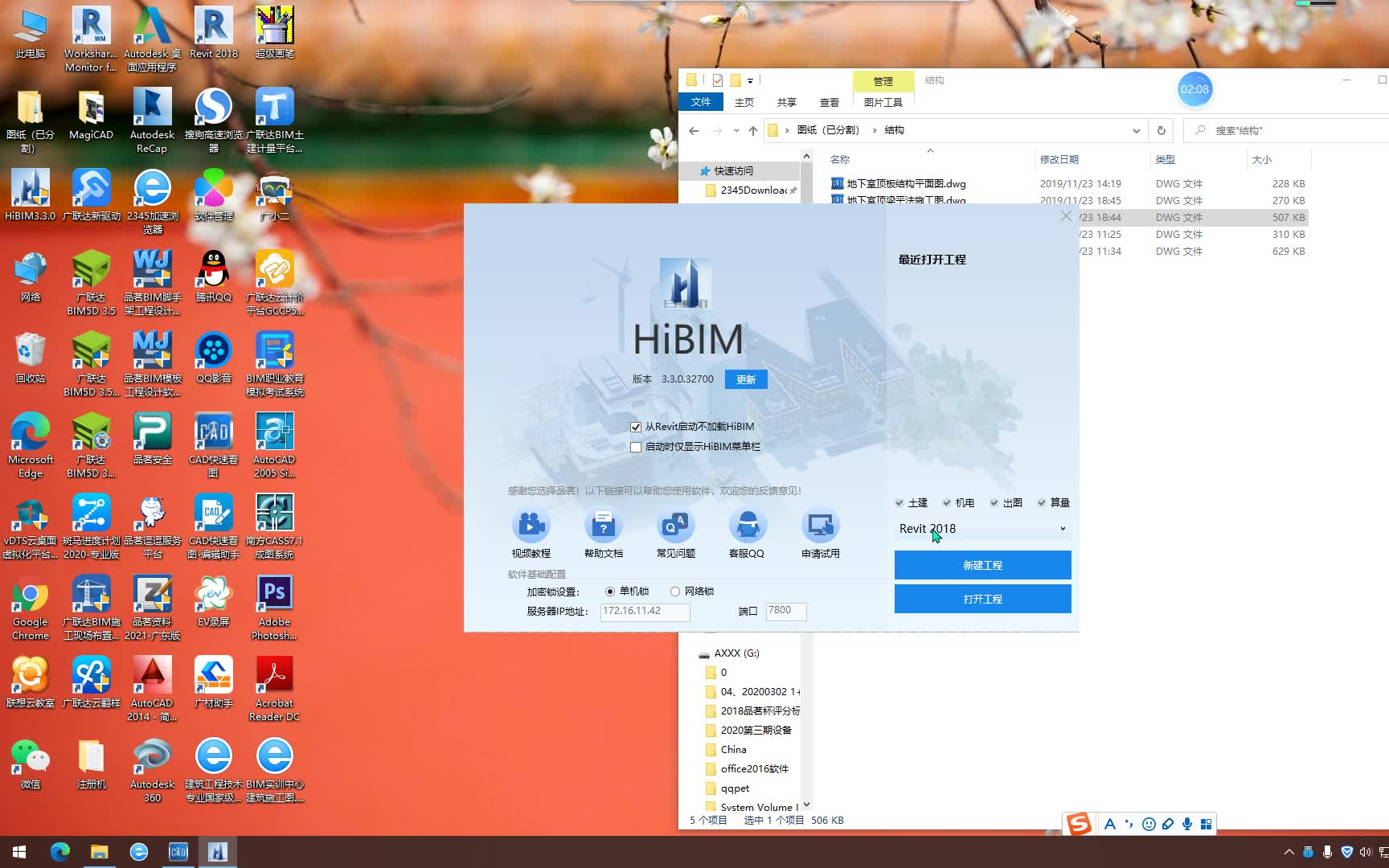Click the 新建工程 button
Viewport: 1389px width, 868px height.
point(982,565)
